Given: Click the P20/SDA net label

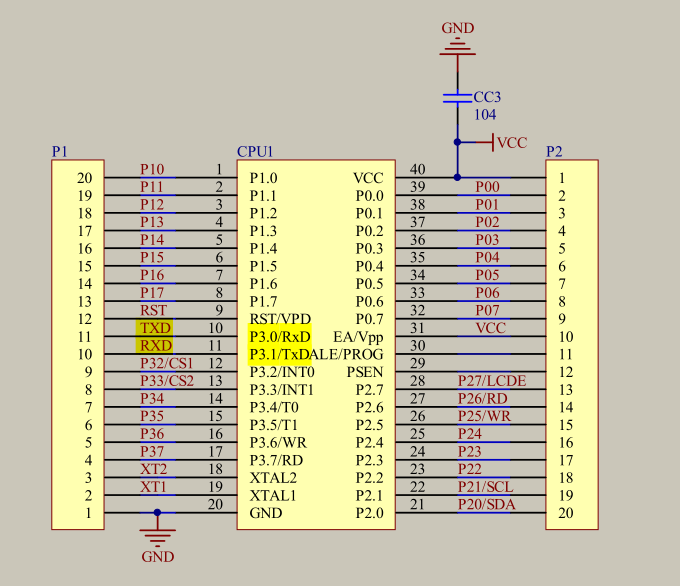Looking at the screenshot, I should (487, 504).
